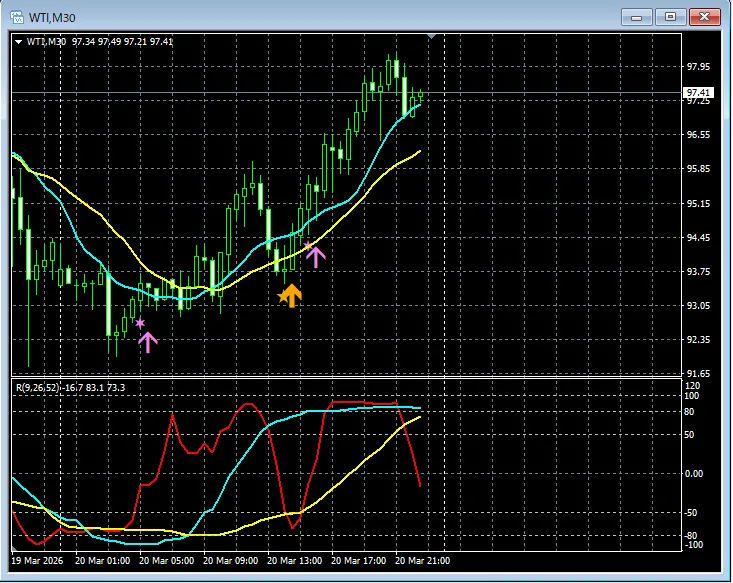The width and height of the screenshot is (733, 583).
Task: Click the current price label 97.41
Action: point(698,93)
